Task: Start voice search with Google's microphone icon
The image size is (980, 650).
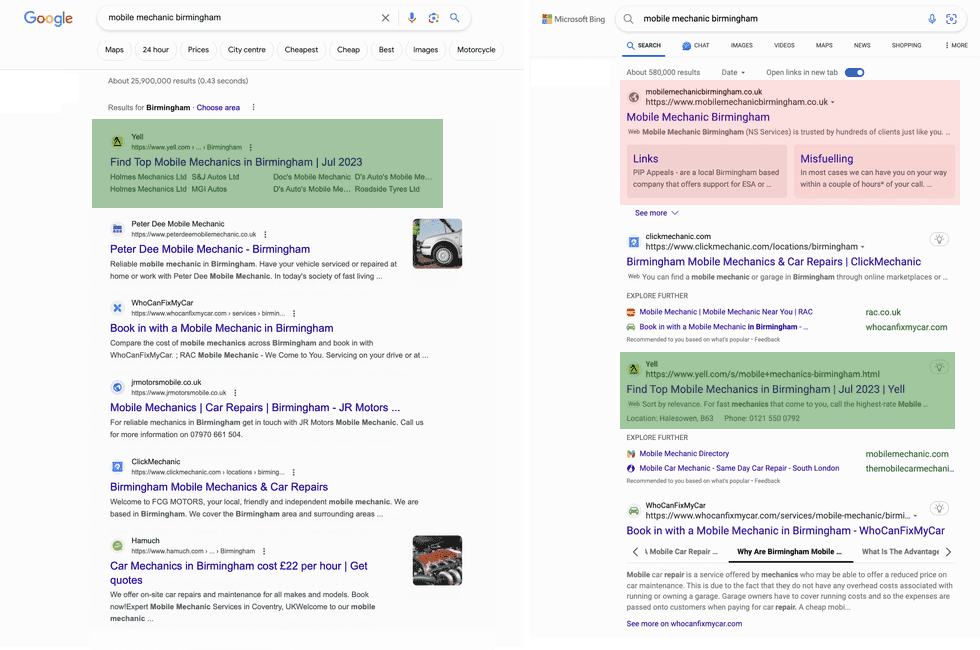Action: pos(413,18)
